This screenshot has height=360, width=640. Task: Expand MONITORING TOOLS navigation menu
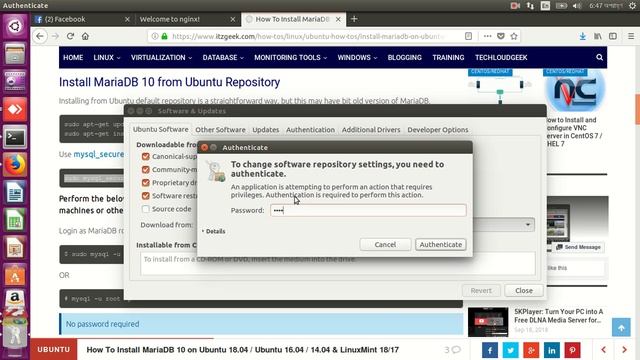291,58
